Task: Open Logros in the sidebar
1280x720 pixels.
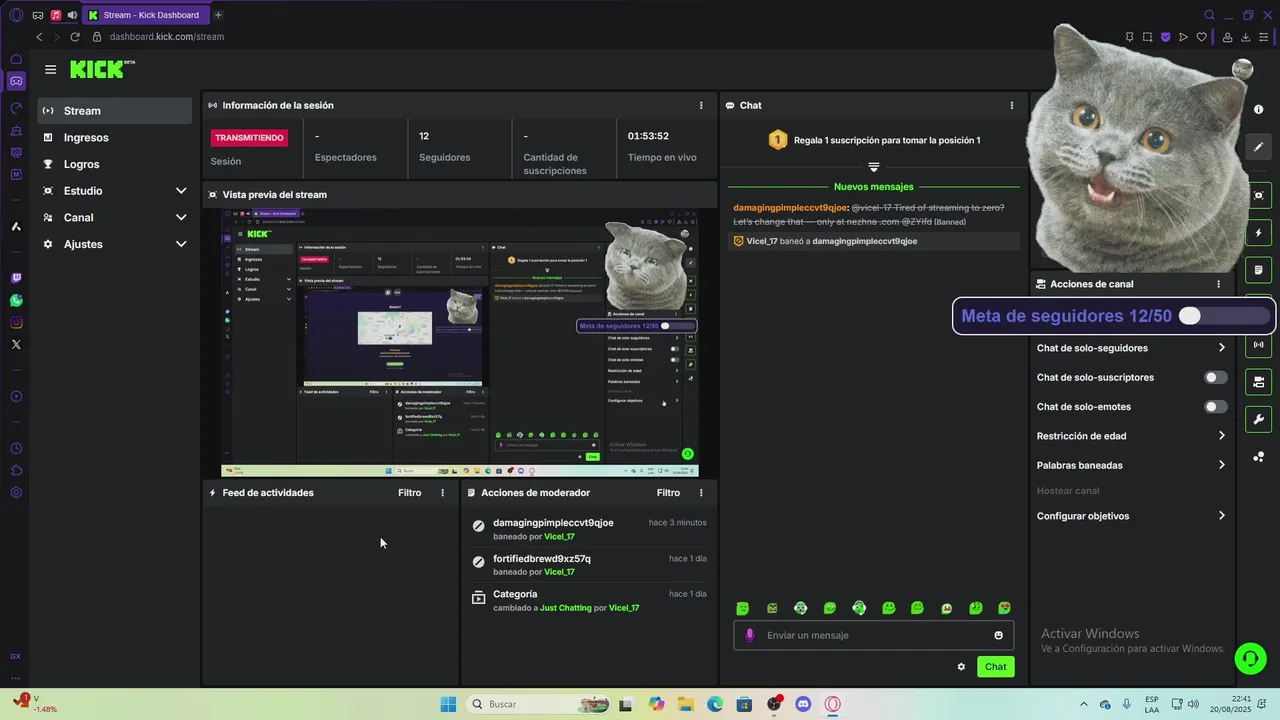Action: tap(115, 164)
